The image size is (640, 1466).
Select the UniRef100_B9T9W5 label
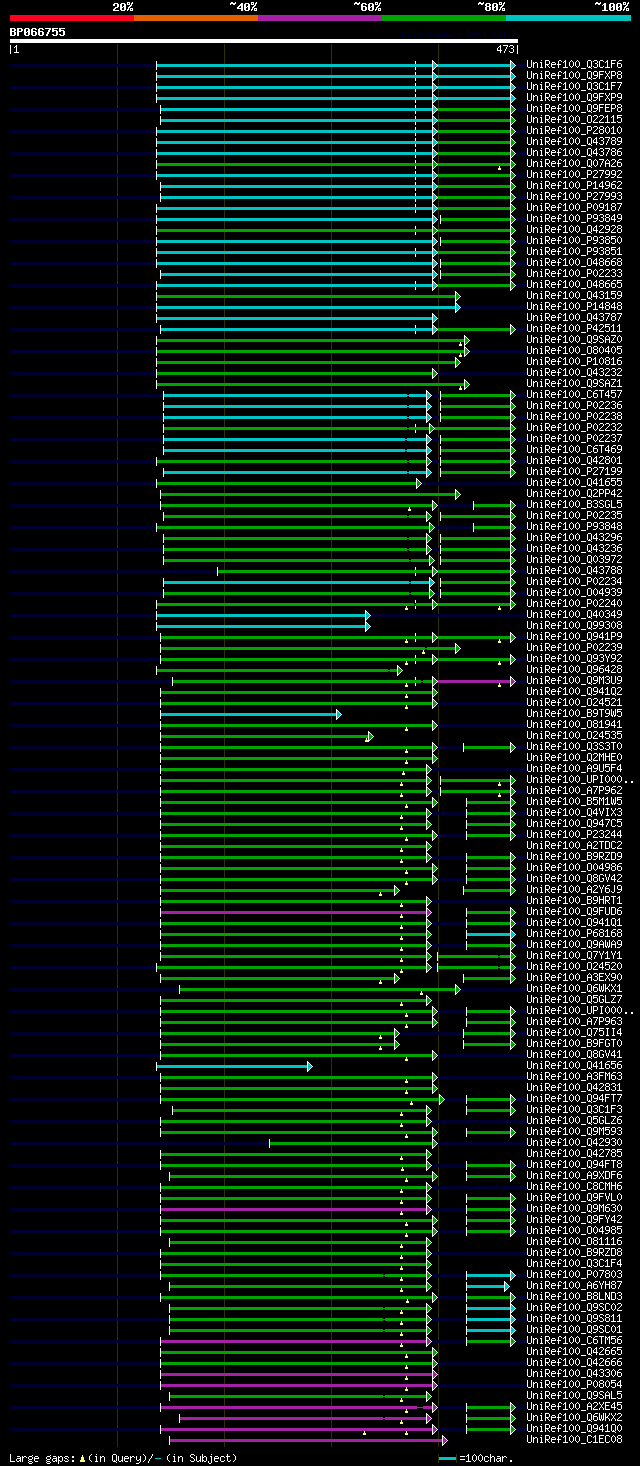coord(574,713)
